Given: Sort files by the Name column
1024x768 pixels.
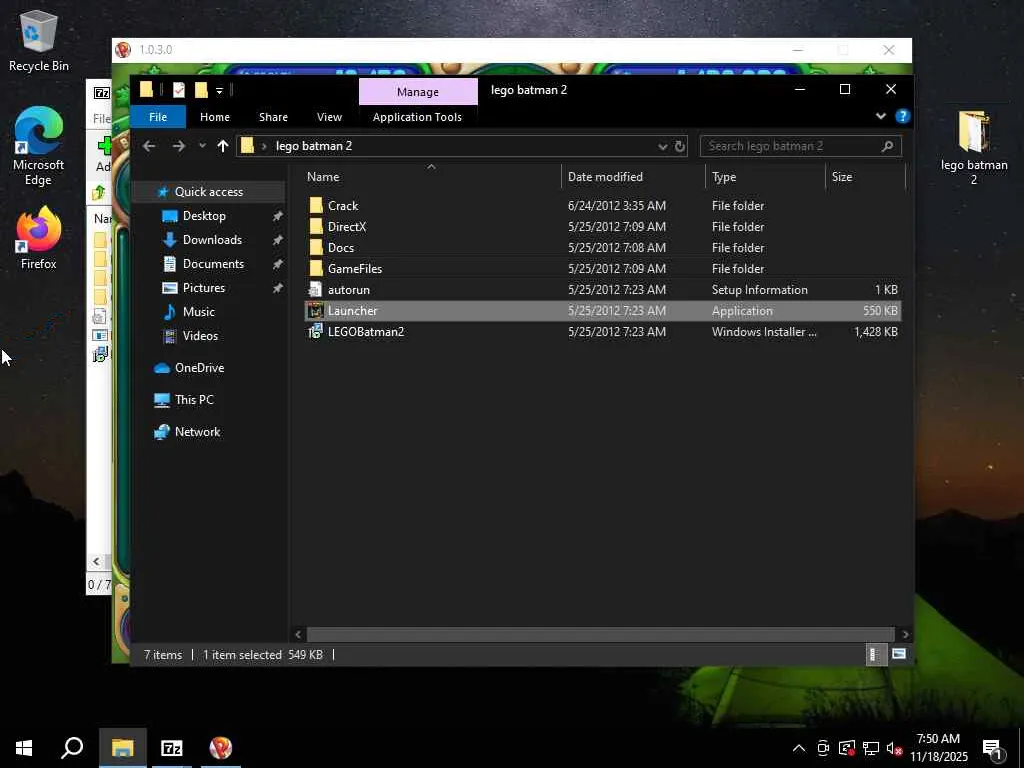Looking at the screenshot, I should coord(431,177).
